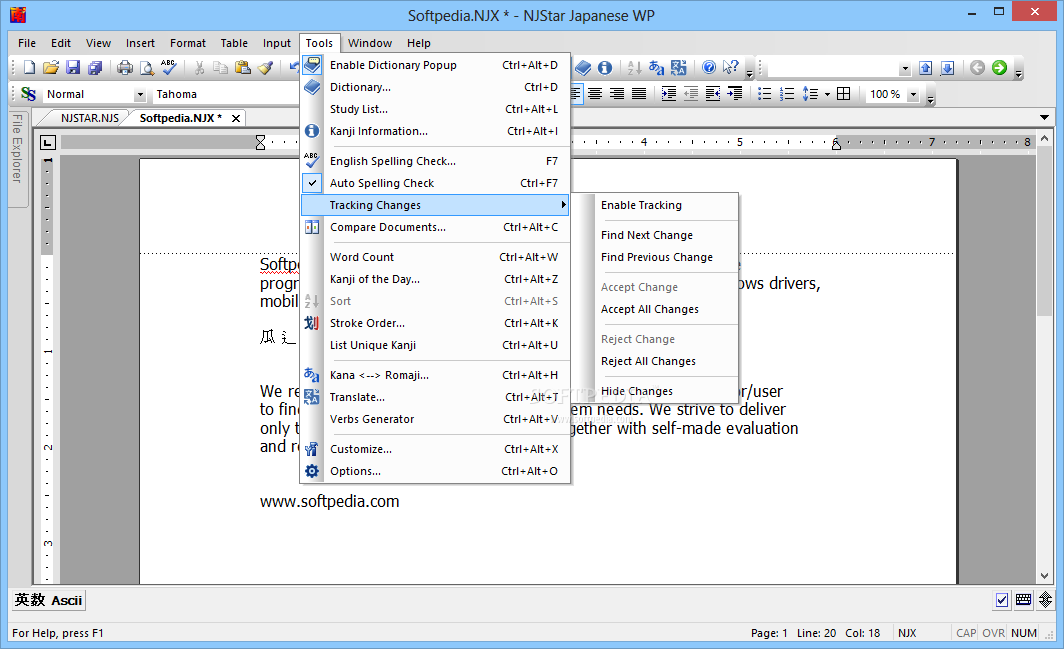Click the context help pointer icon
The image size is (1064, 649).
tap(731, 67)
